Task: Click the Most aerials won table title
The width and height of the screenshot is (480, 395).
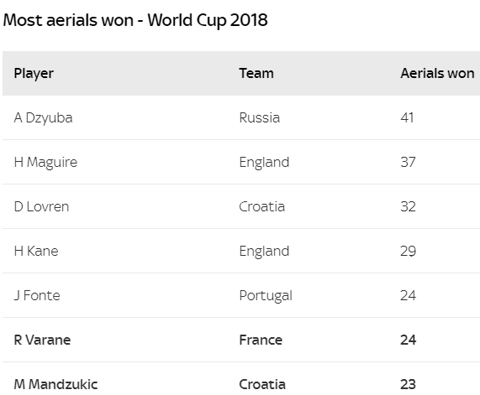Action: click(135, 20)
